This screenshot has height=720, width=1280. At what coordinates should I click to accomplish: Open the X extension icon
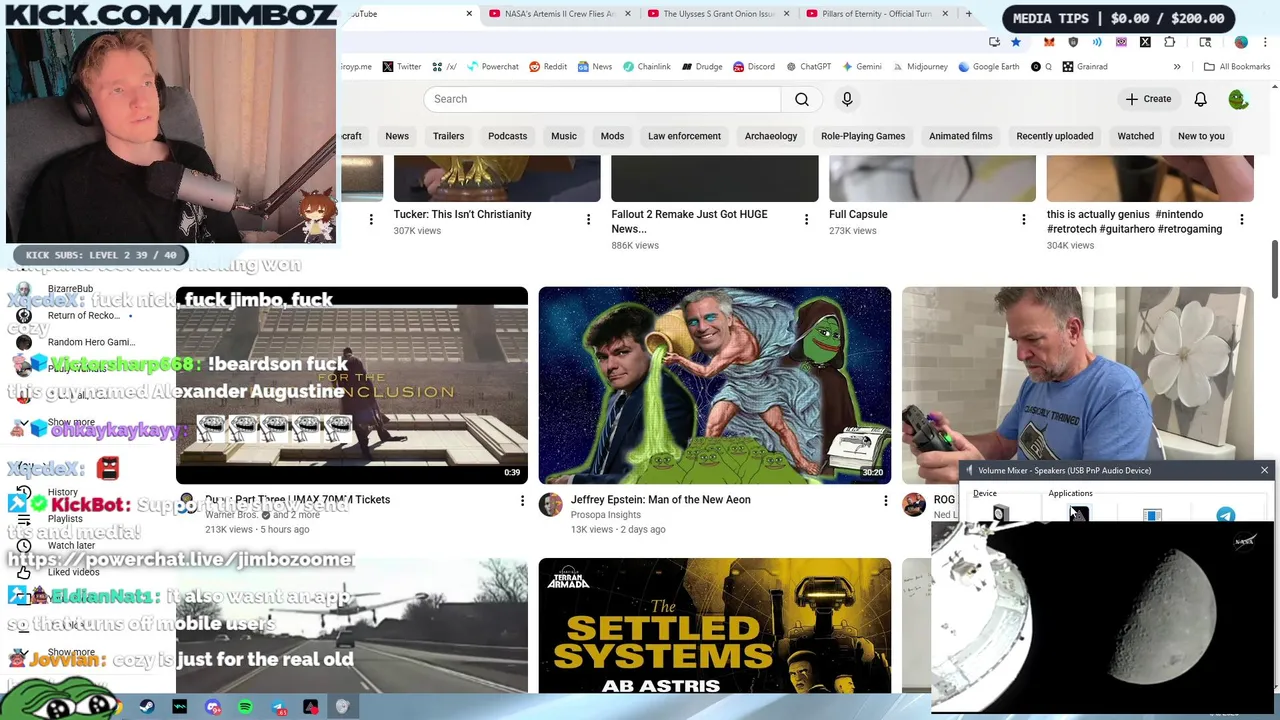coord(1145,42)
